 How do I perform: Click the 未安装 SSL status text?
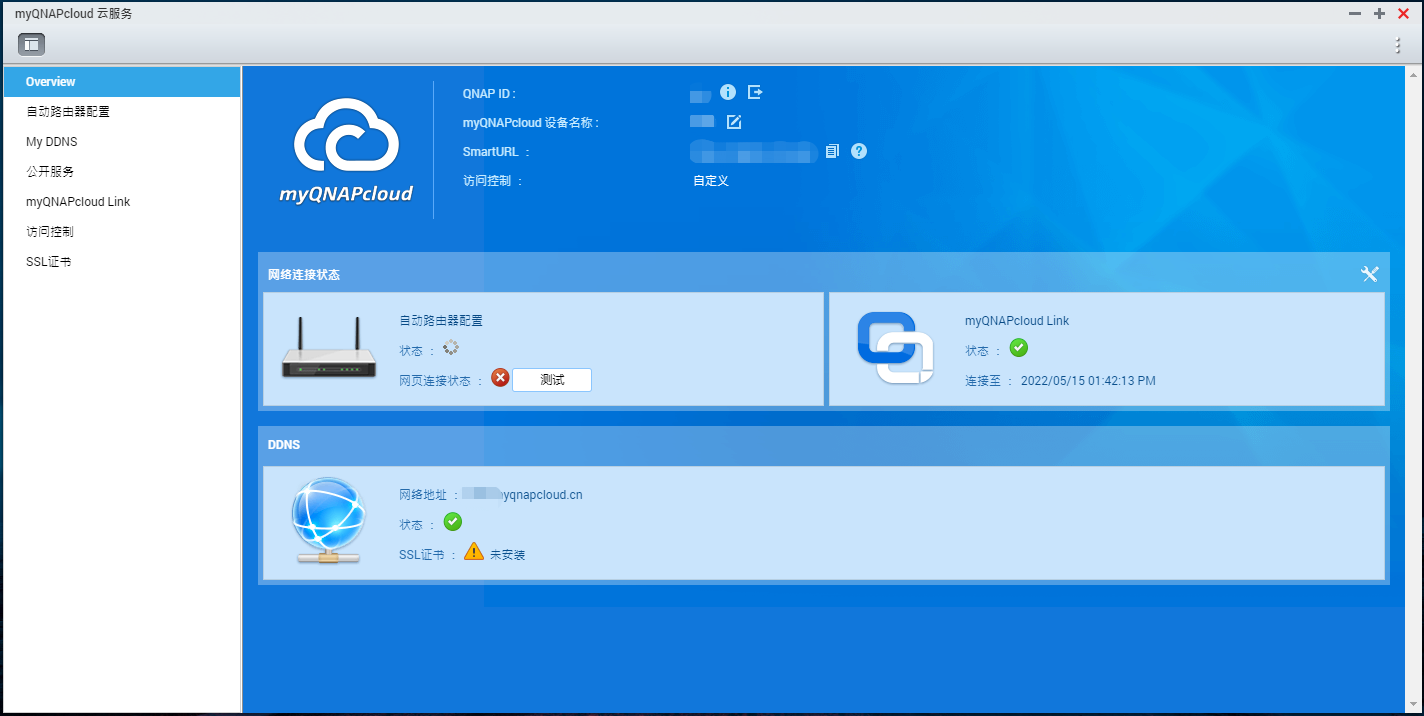tap(507, 554)
